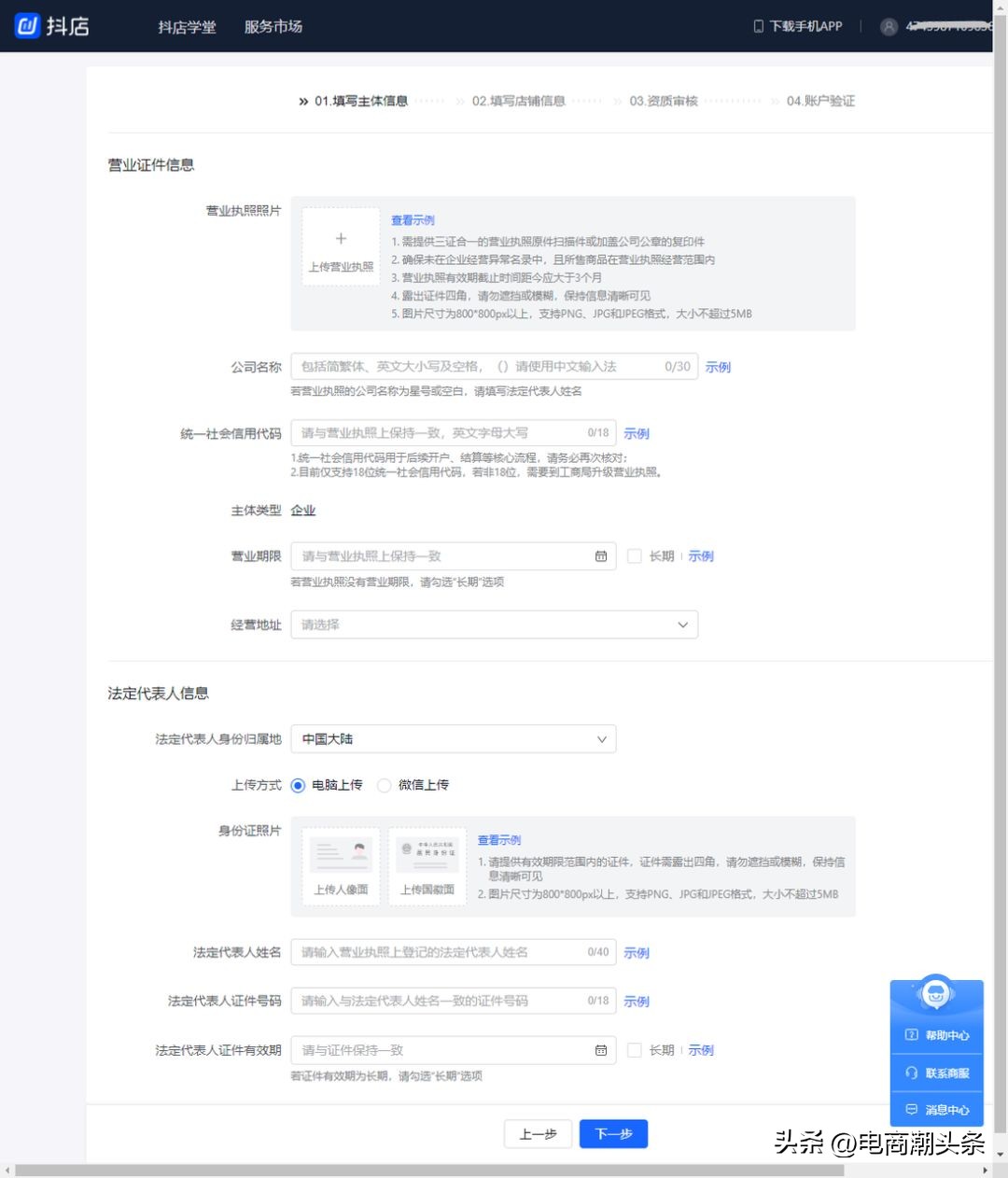Check the 长期 checkbox for 营业期限
1008x1178 pixels.
(635, 555)
